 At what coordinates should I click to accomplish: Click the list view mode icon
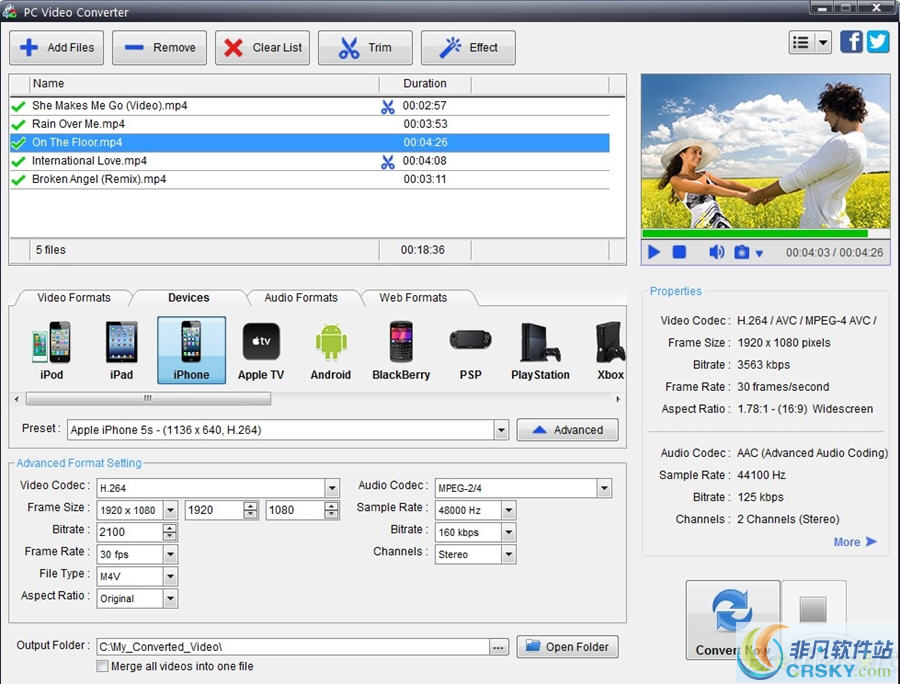pyautogui.click(x=801, y=42)
